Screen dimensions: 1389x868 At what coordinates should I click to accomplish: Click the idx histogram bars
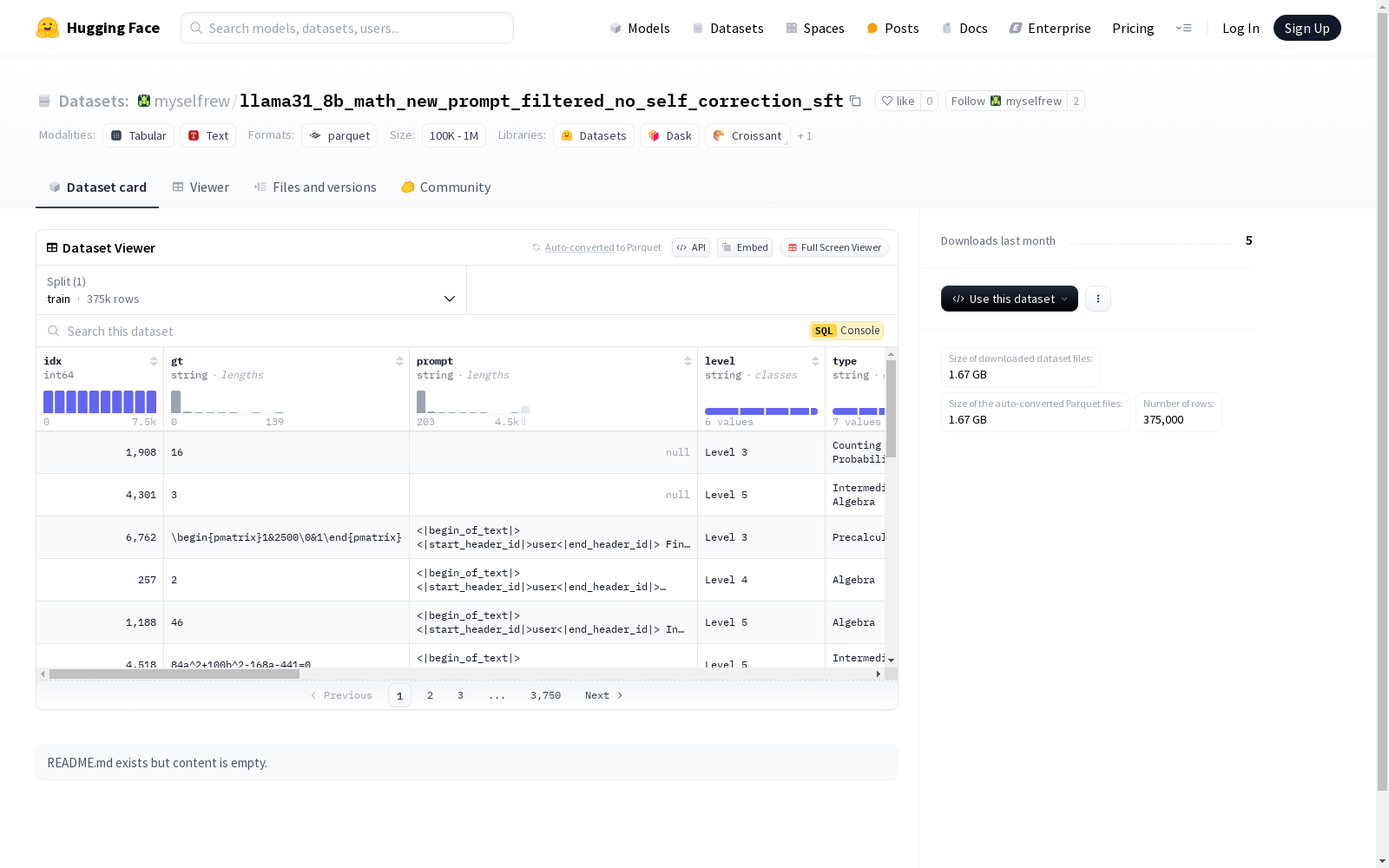point(100,402)
